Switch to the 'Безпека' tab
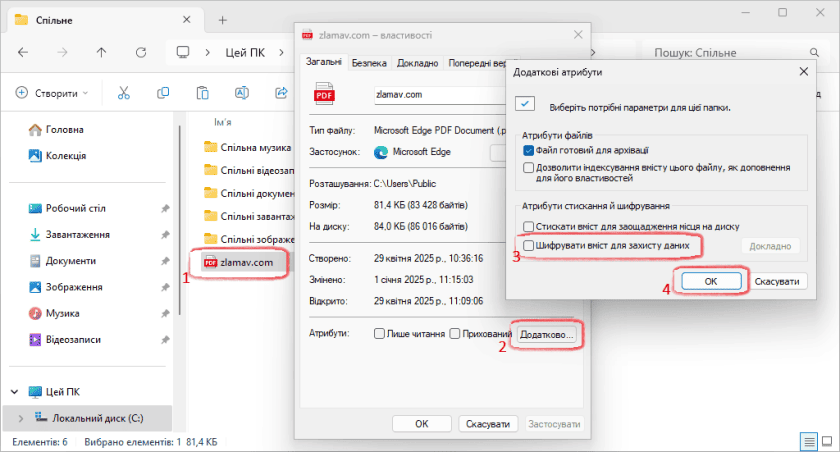The width and height of the screenshot is (840, 452). coord(369,63)
